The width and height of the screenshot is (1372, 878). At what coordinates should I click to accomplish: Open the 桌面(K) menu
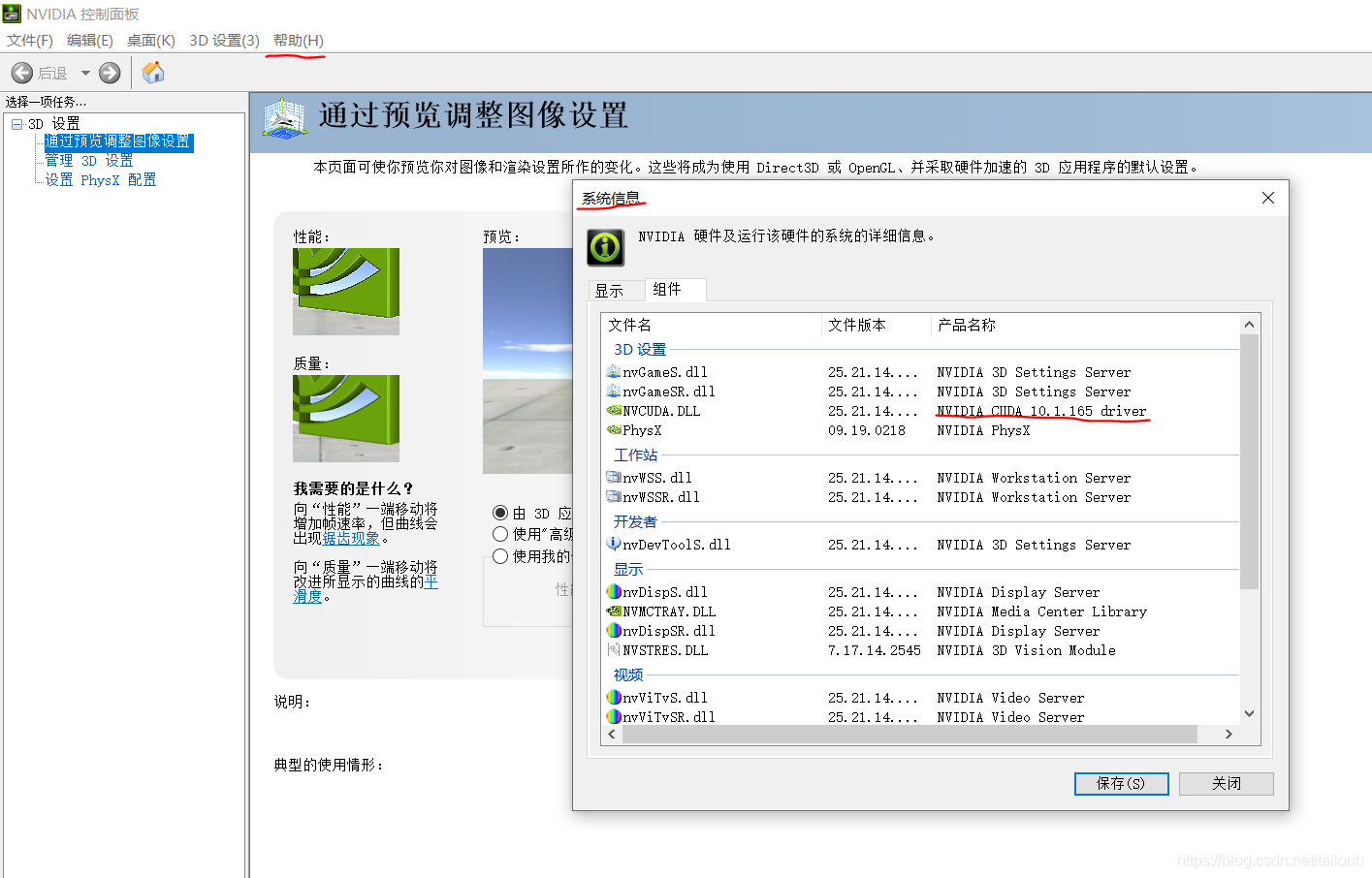pyautogui.click(x=151, y=40)
